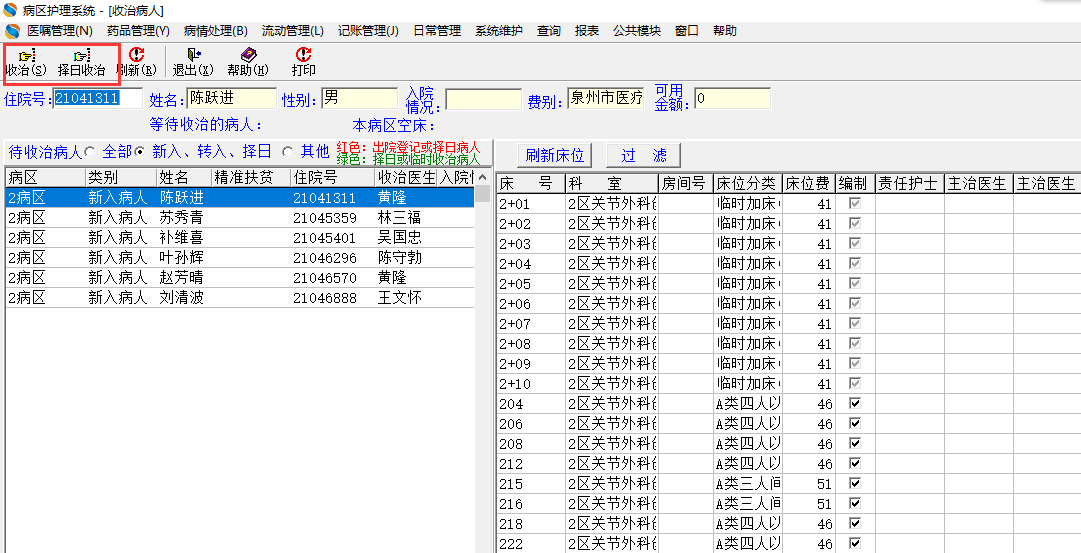Open the 窗口 menu
The image size is (1081, 553).
[687, 31]
